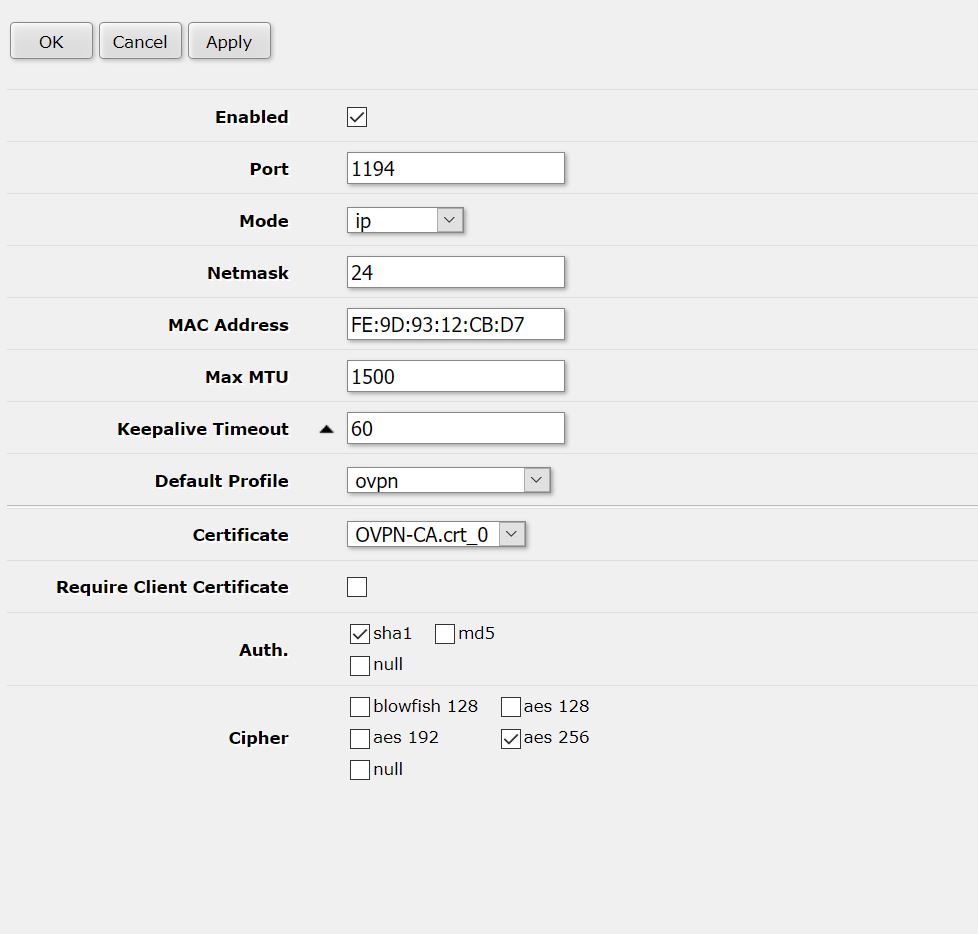978x934 pixels.
Task: Enable md5 authentication
Action: (444, 633)
